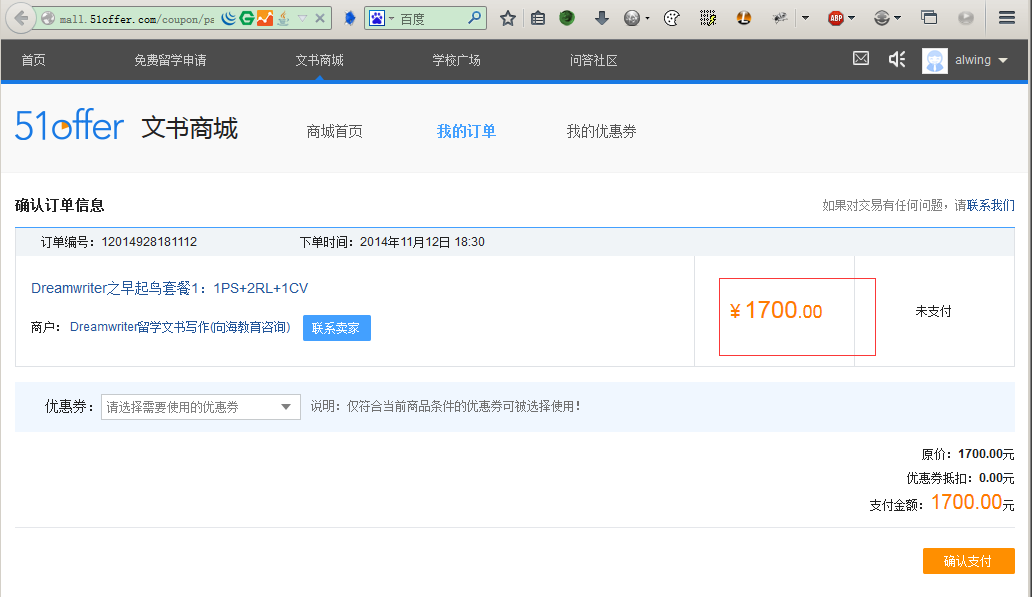Screen dimensions: 1032x597
Task: Expand the alwing account dropdown
Action: click(x=1003, y=61)
